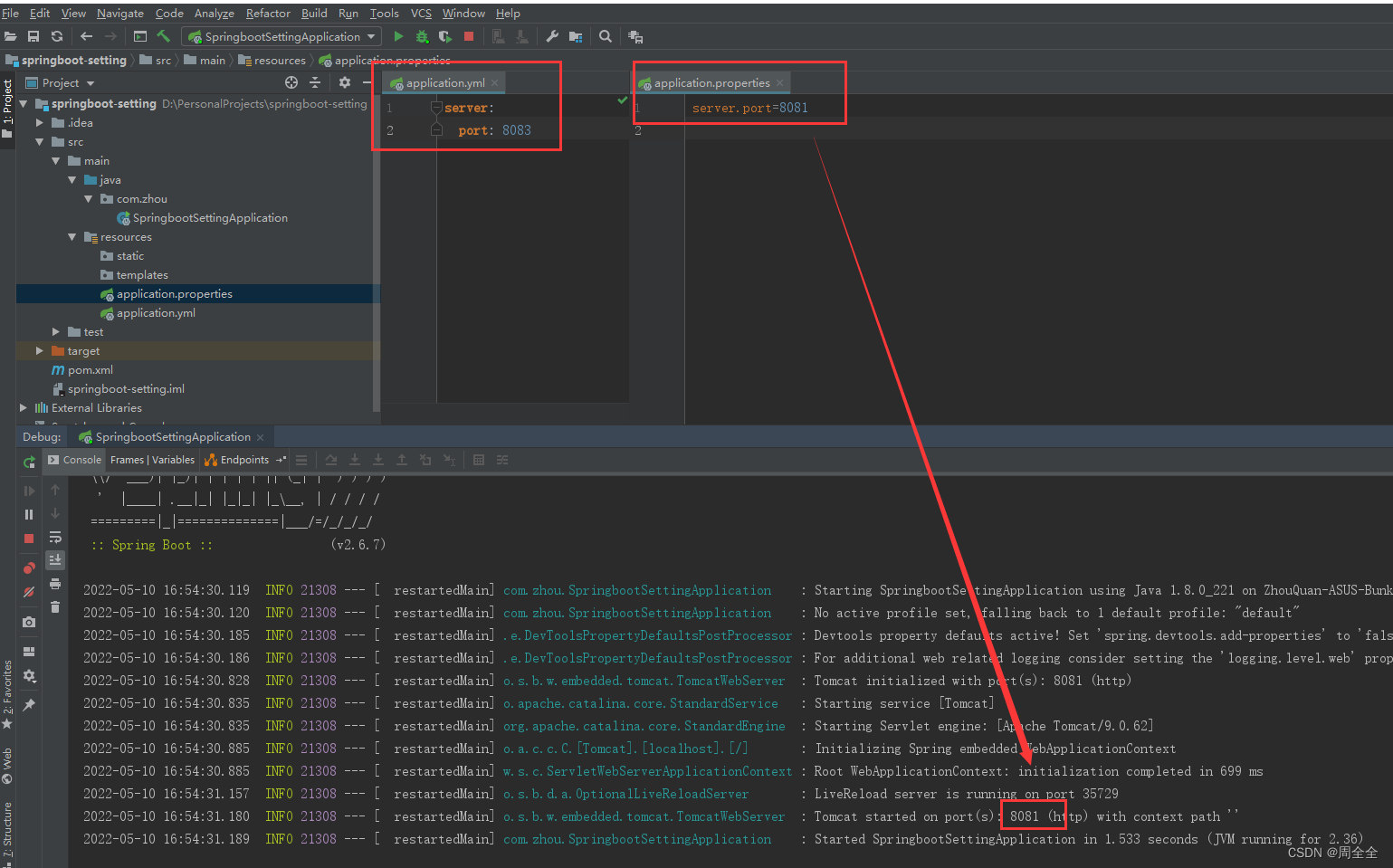
Task: Toggle Scroll to End in console
Action: click(55, 560)
